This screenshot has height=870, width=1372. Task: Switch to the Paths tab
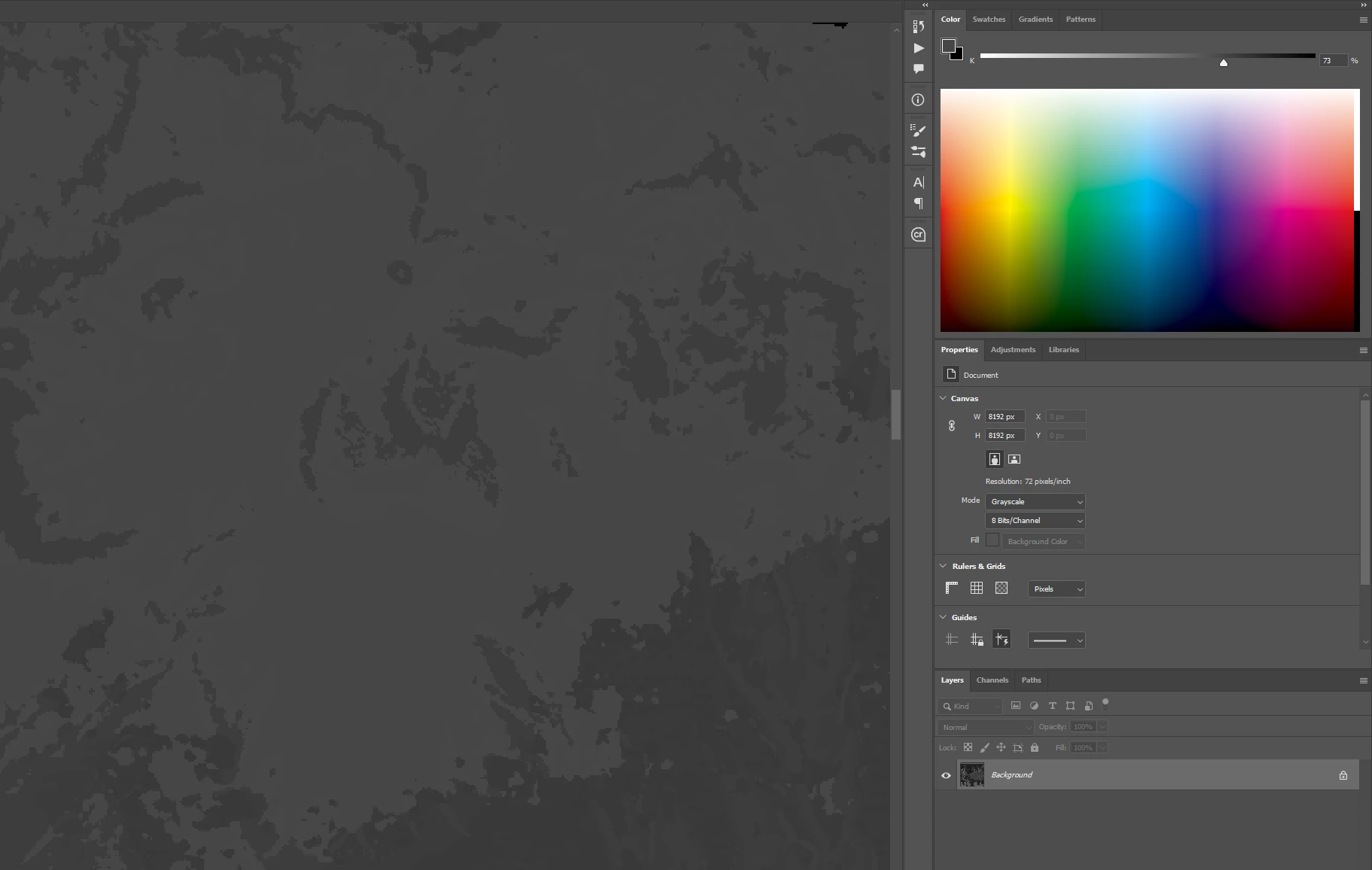pyautogui.click(x=1031, y=680)
